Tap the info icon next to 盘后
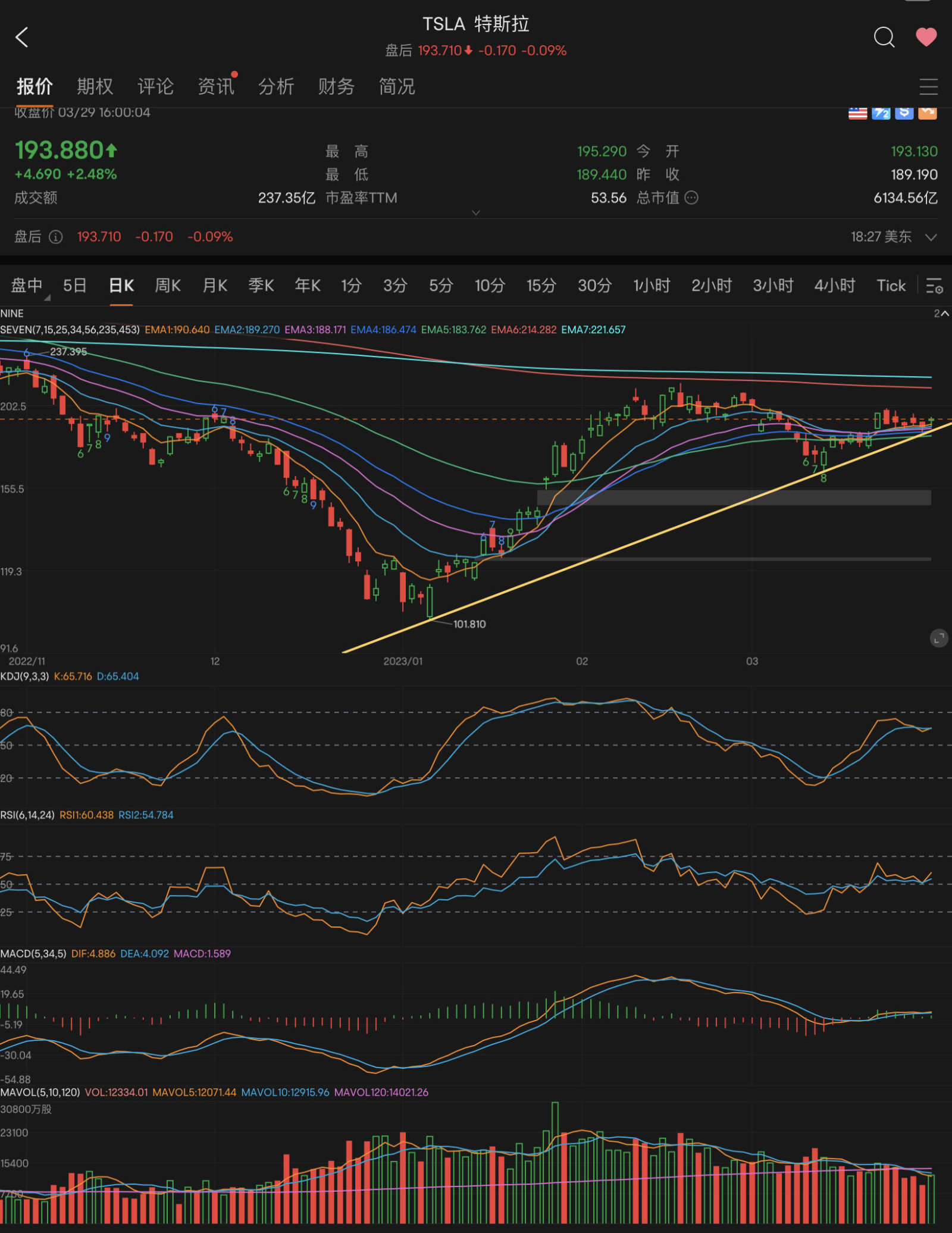 click(55, 237)
